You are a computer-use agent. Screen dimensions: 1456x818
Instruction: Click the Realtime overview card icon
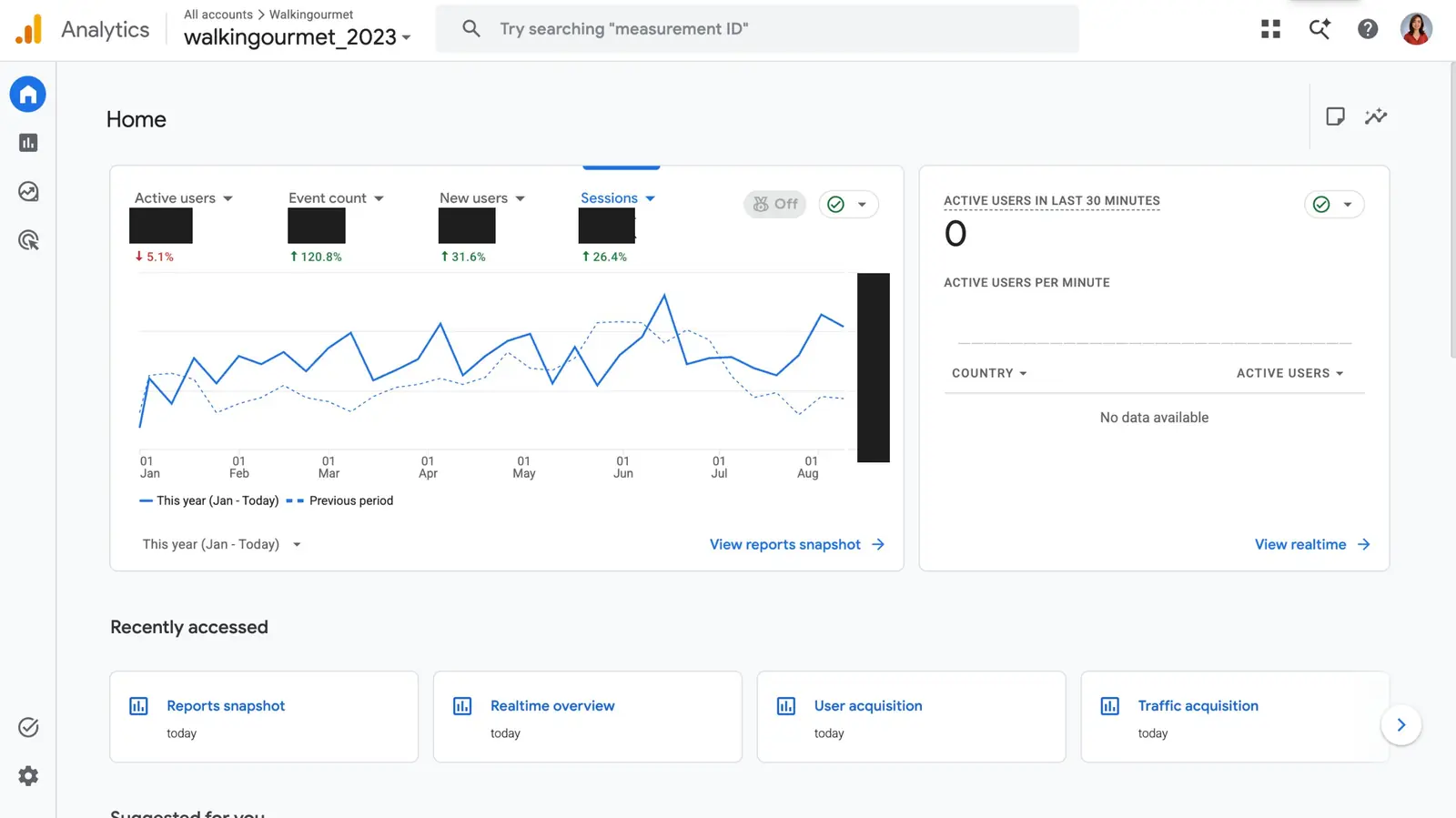[462, 706]
